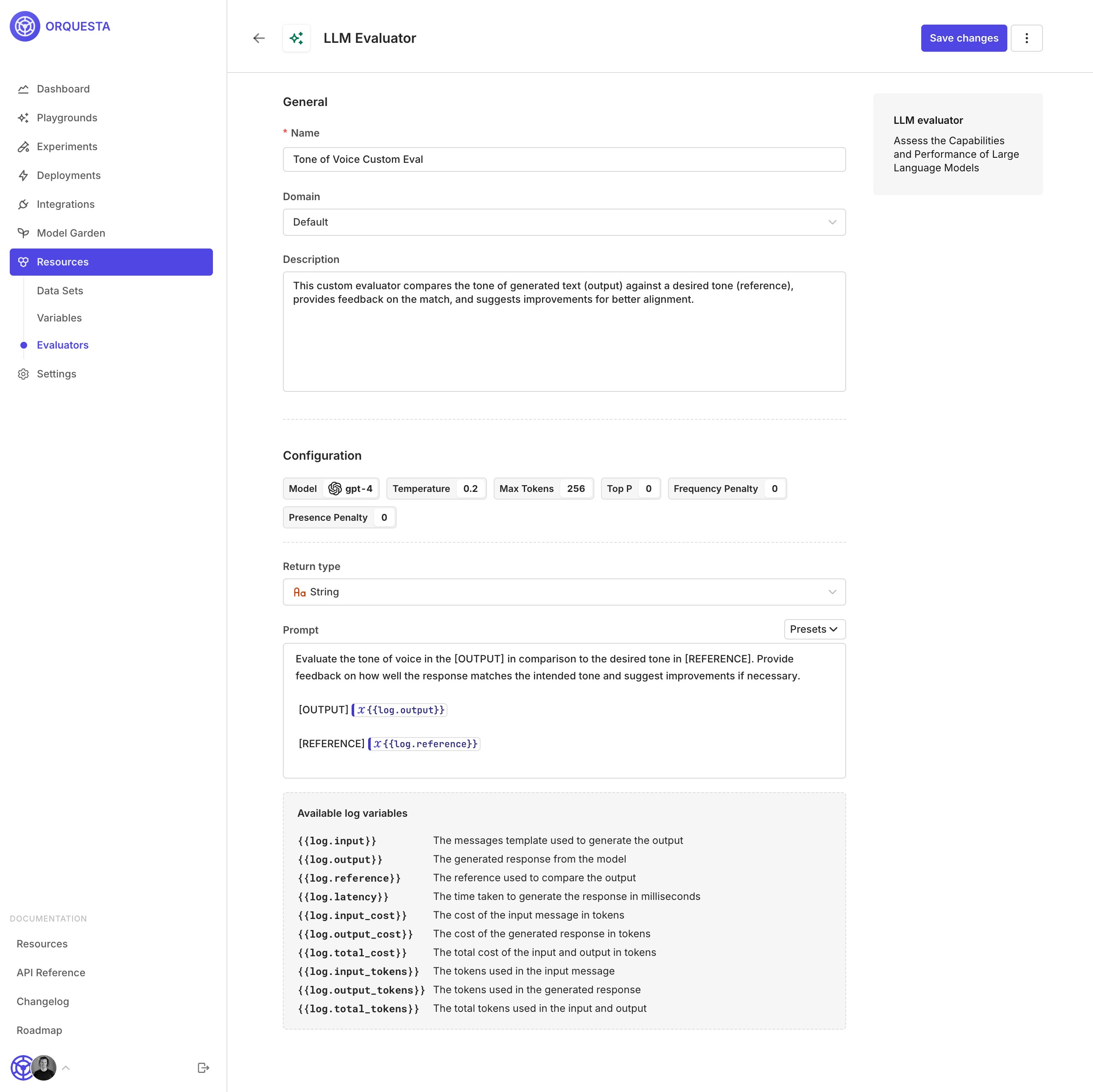Open the Playgrounds section
This screenshot has height=1092, width=1093.
click(x=67, y=117)
